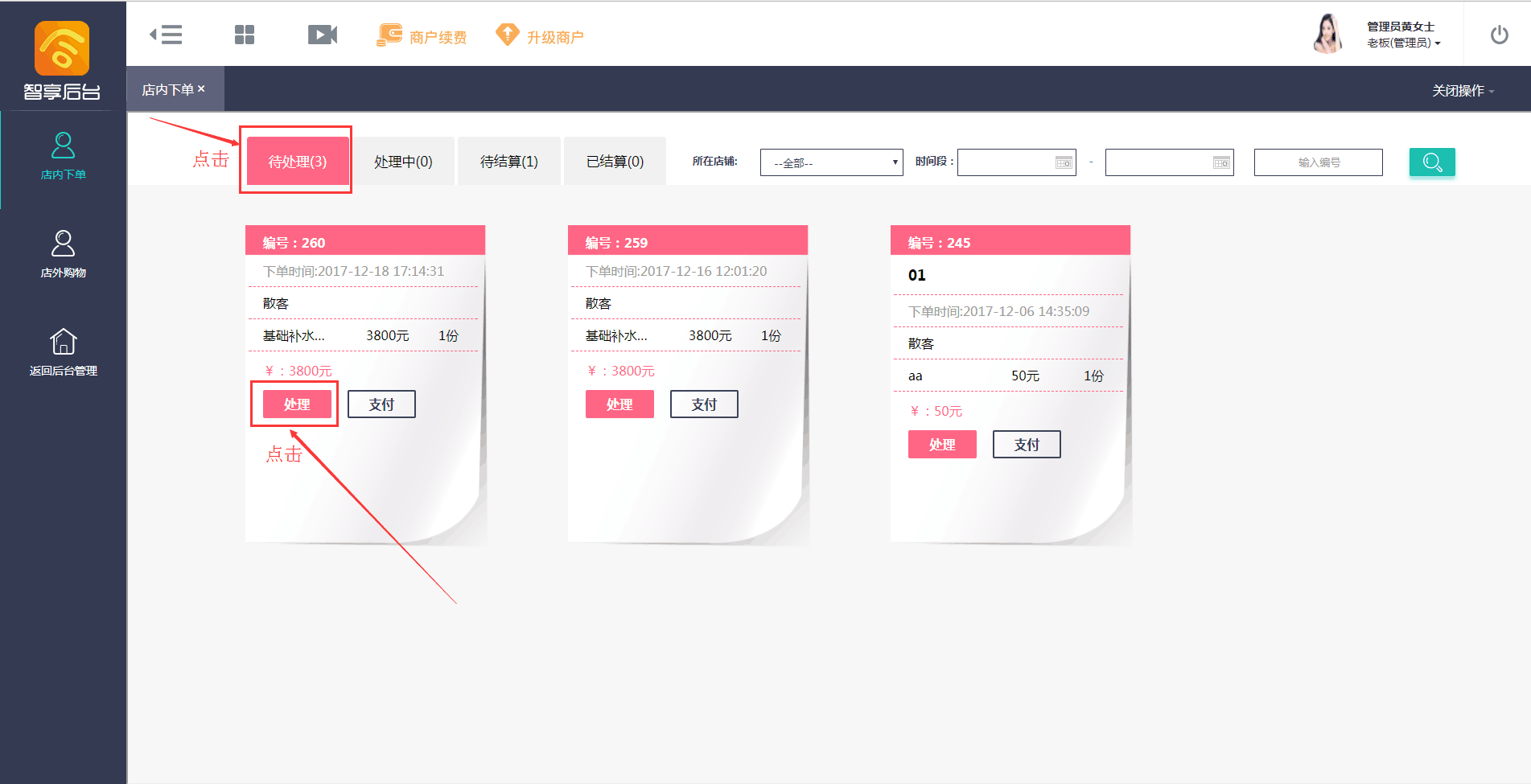Click 支付 on order 259
1531x784 pixels.
coord(704,404)
